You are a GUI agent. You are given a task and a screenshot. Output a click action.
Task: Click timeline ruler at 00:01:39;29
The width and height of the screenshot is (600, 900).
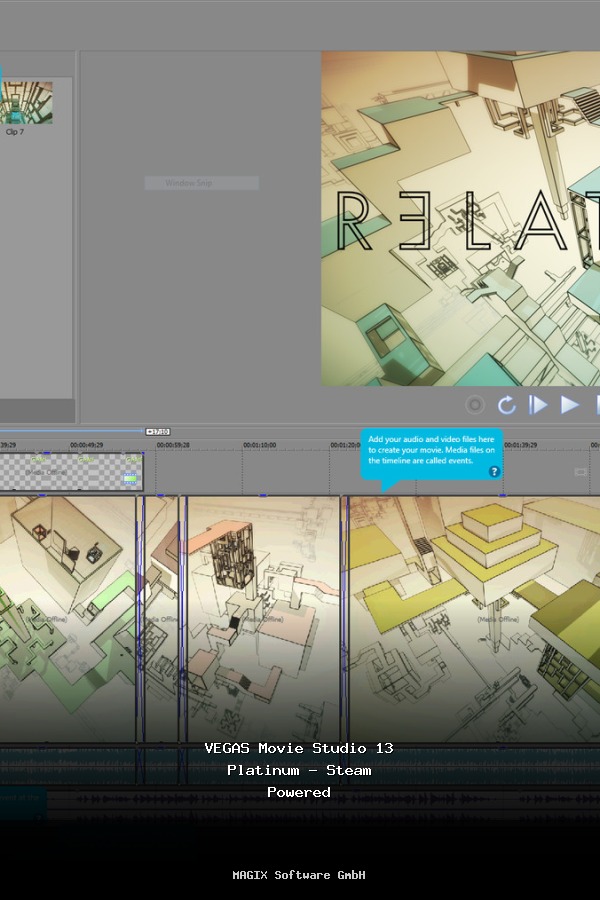point(521,445)
